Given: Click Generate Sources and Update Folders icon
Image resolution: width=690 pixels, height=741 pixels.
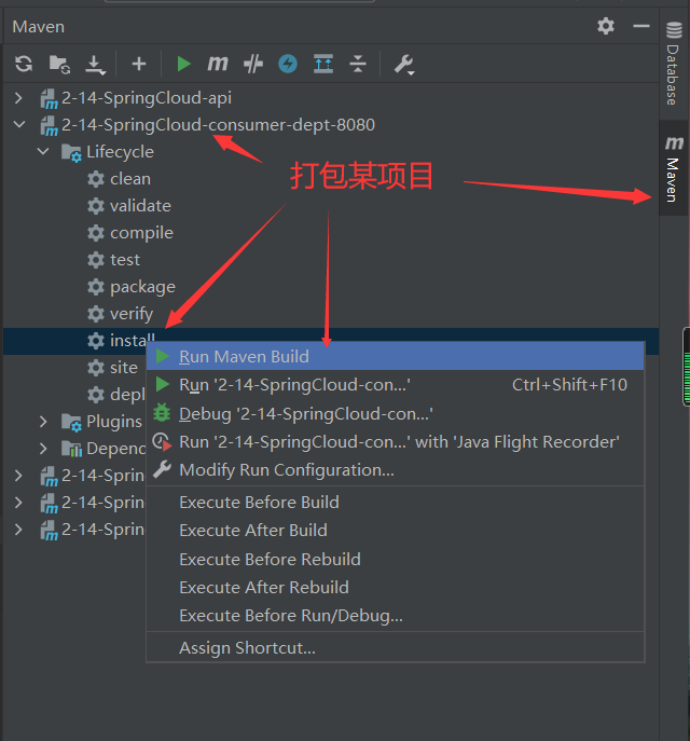Looking at the screenshot, I should [x=60, y=64].
